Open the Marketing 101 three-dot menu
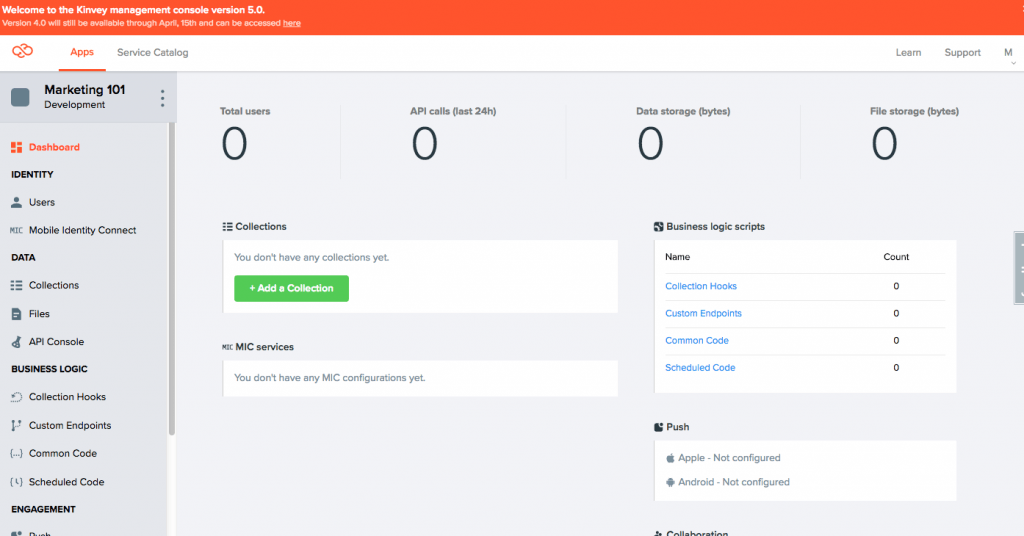Viewport: 1024px width, 536px height. pos(163,98)
